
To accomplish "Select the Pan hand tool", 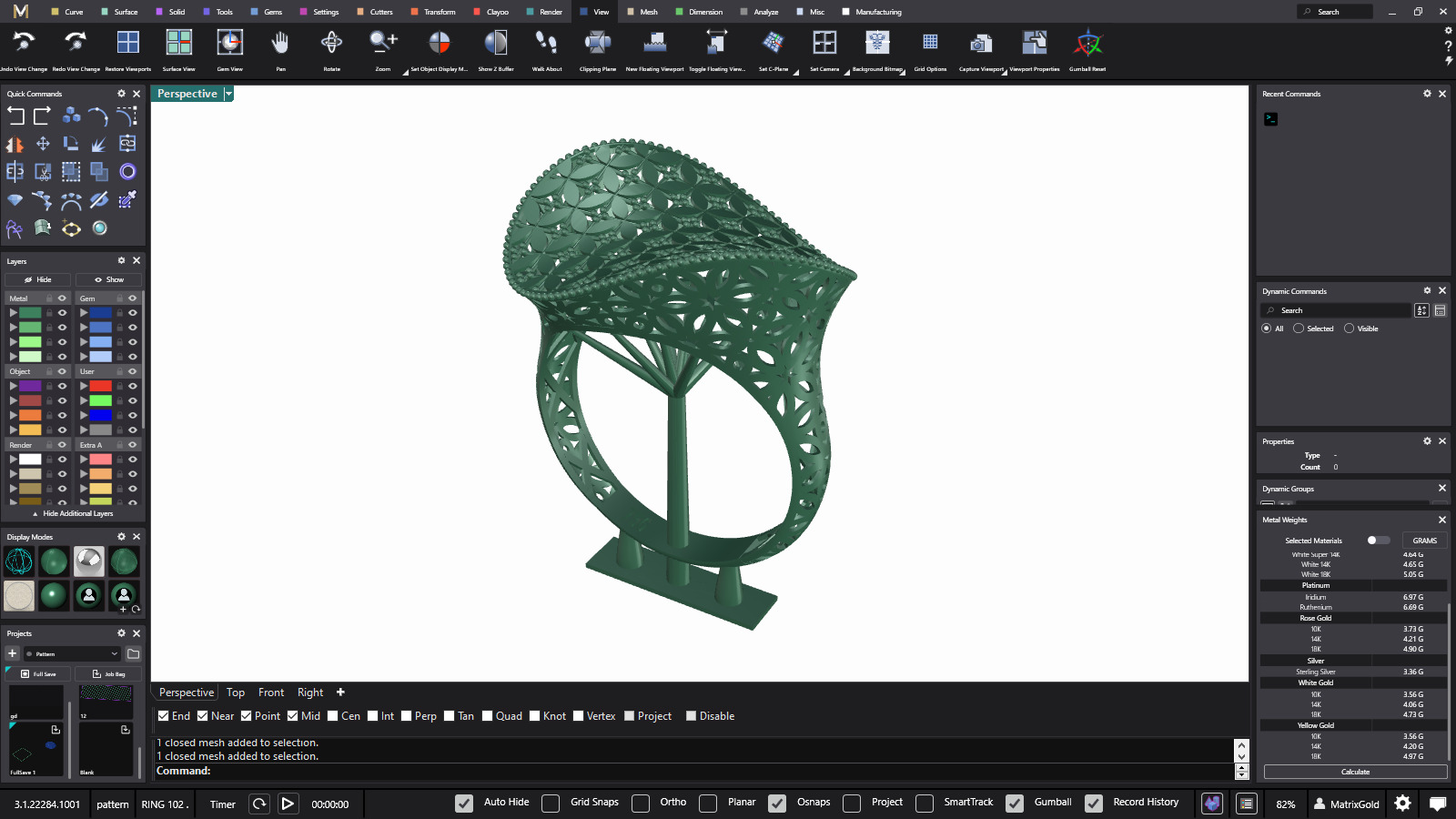I will pyautogui.click(x=280, y=42).
